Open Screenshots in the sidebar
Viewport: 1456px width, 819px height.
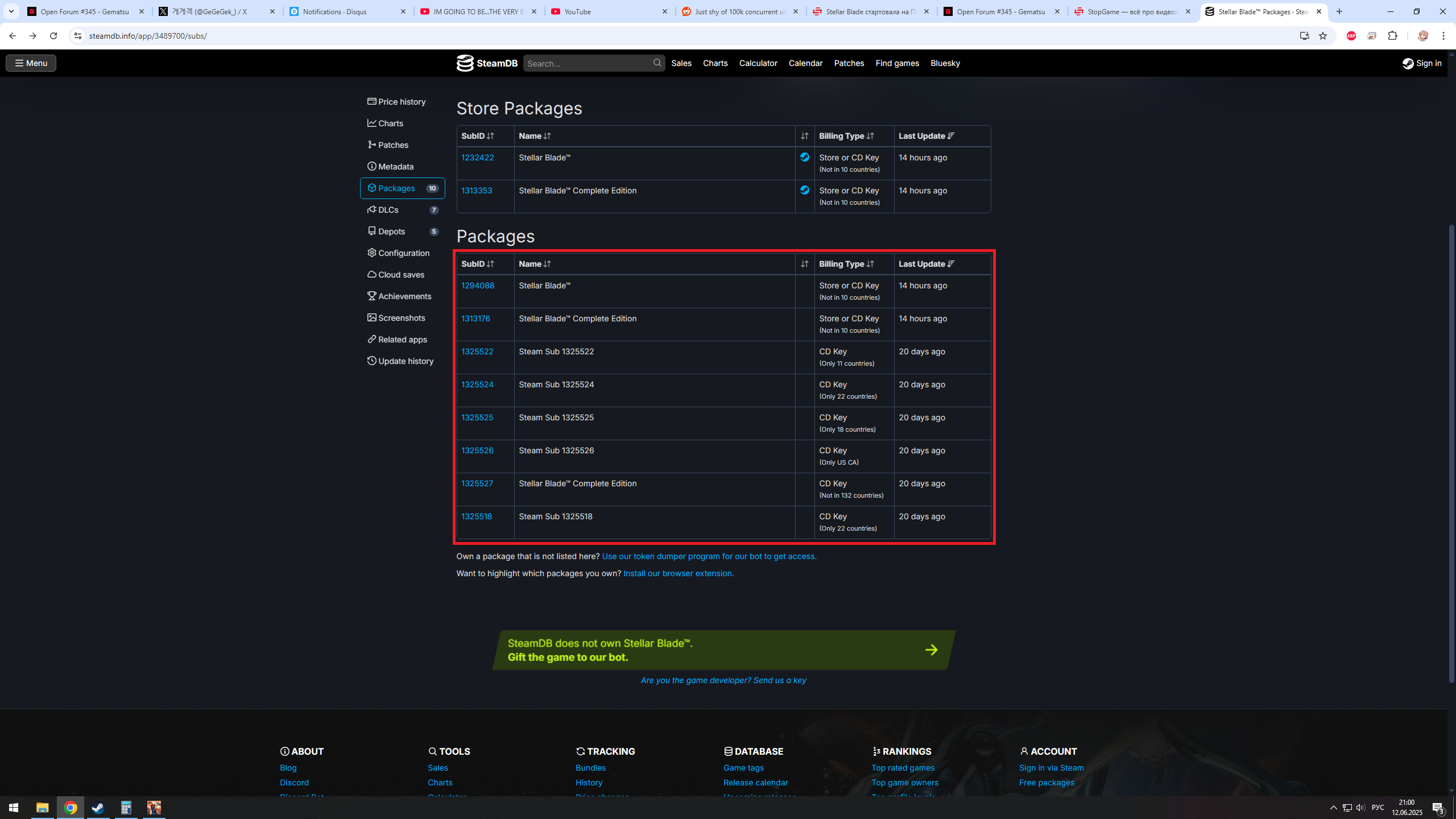(403, 318)
